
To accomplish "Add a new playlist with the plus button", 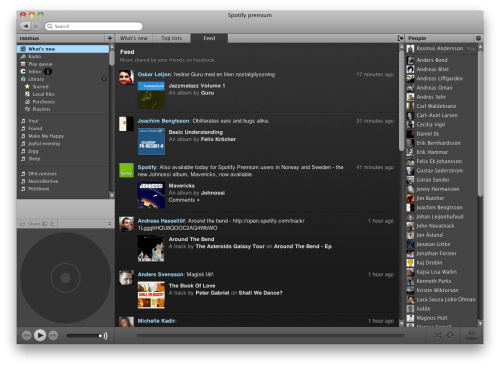I will tap(110, 38).
